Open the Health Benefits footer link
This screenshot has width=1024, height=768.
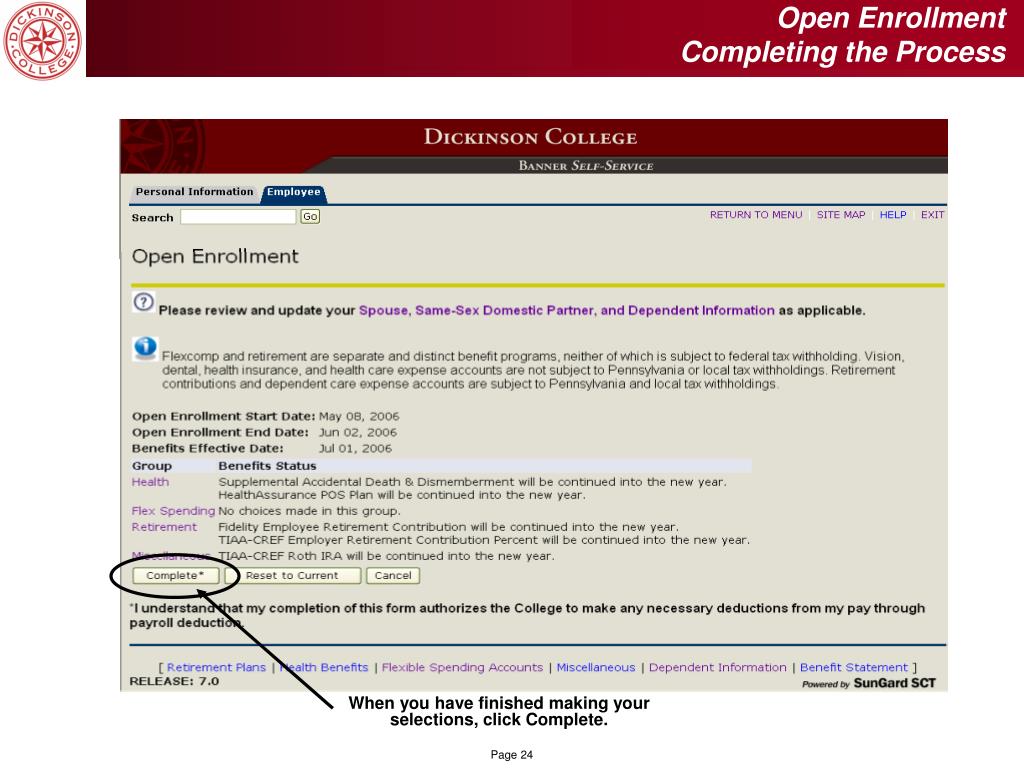coord(324,667)
